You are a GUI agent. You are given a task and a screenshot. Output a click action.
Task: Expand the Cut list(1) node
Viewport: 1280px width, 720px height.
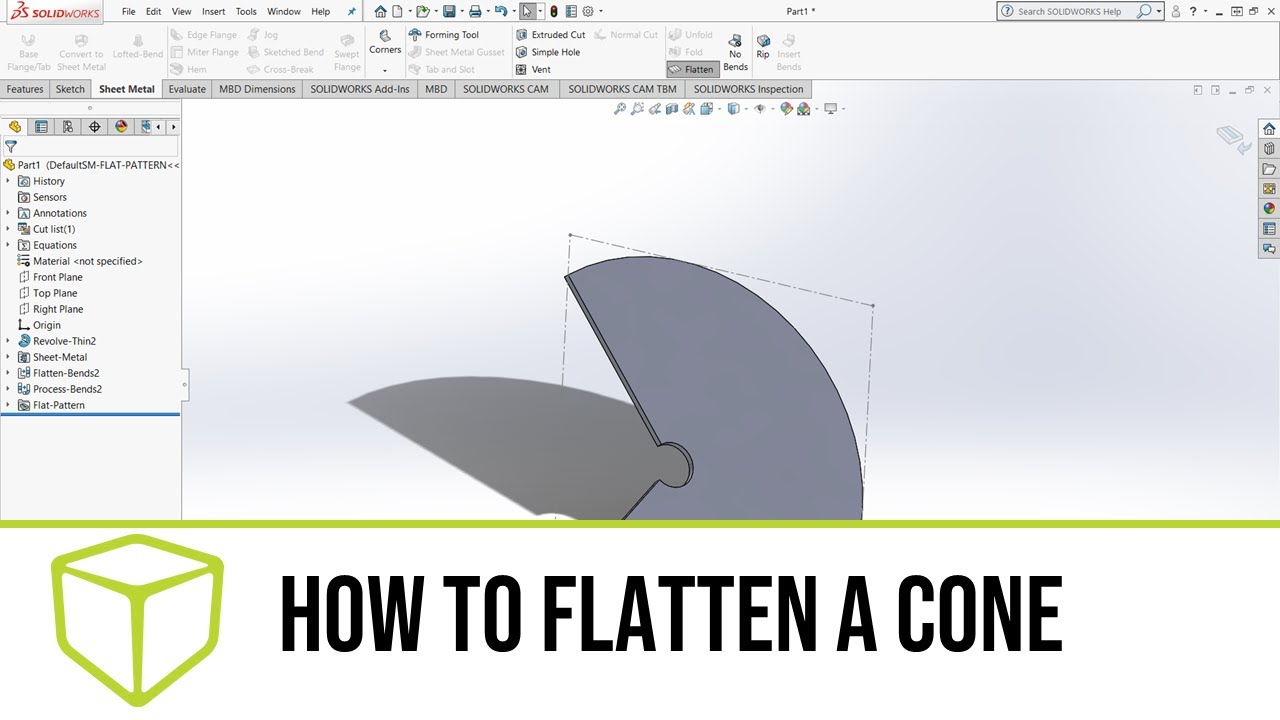[x=8, y=229]
